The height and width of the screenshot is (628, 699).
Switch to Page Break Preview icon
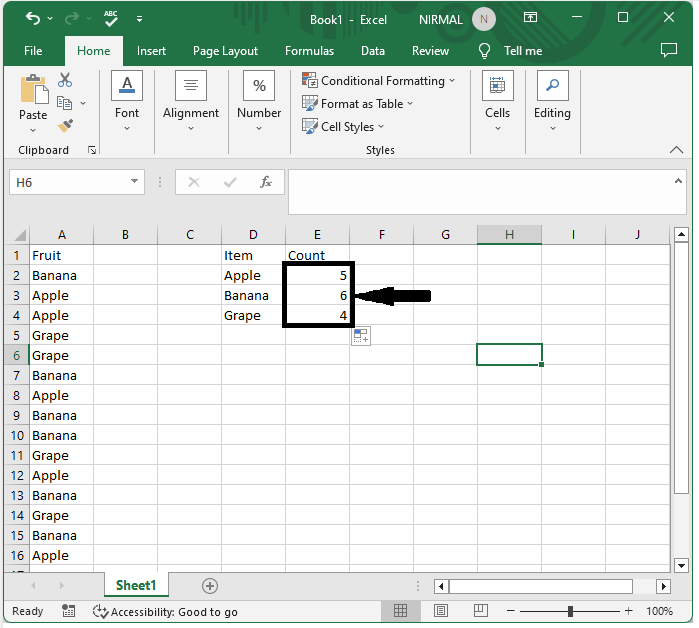pos(481,611)
